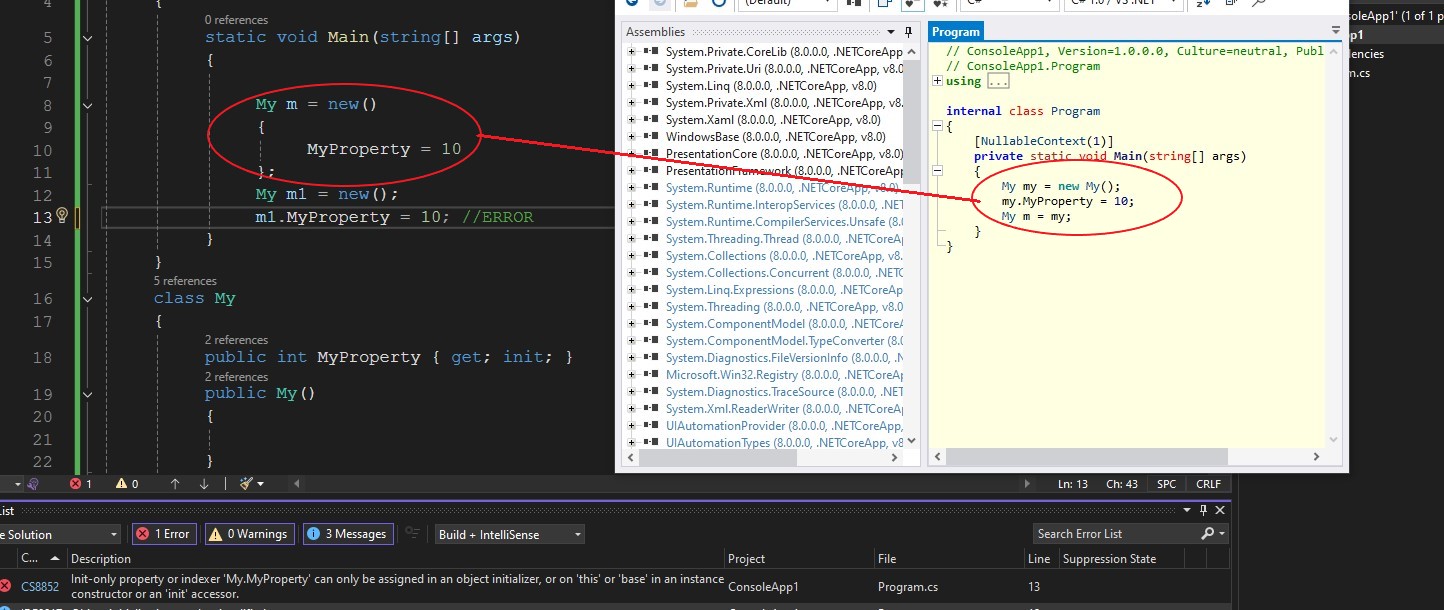Click the '5 references' CodeLens above class My

coord(185,281)
